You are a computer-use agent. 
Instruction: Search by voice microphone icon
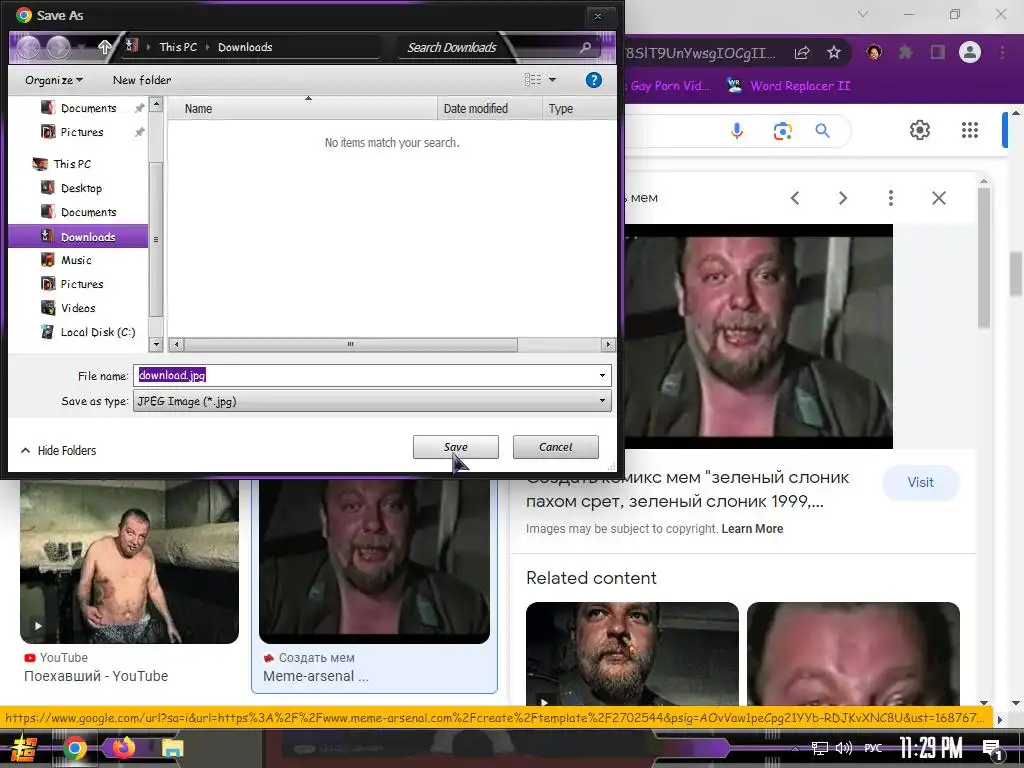click(737, 131)
